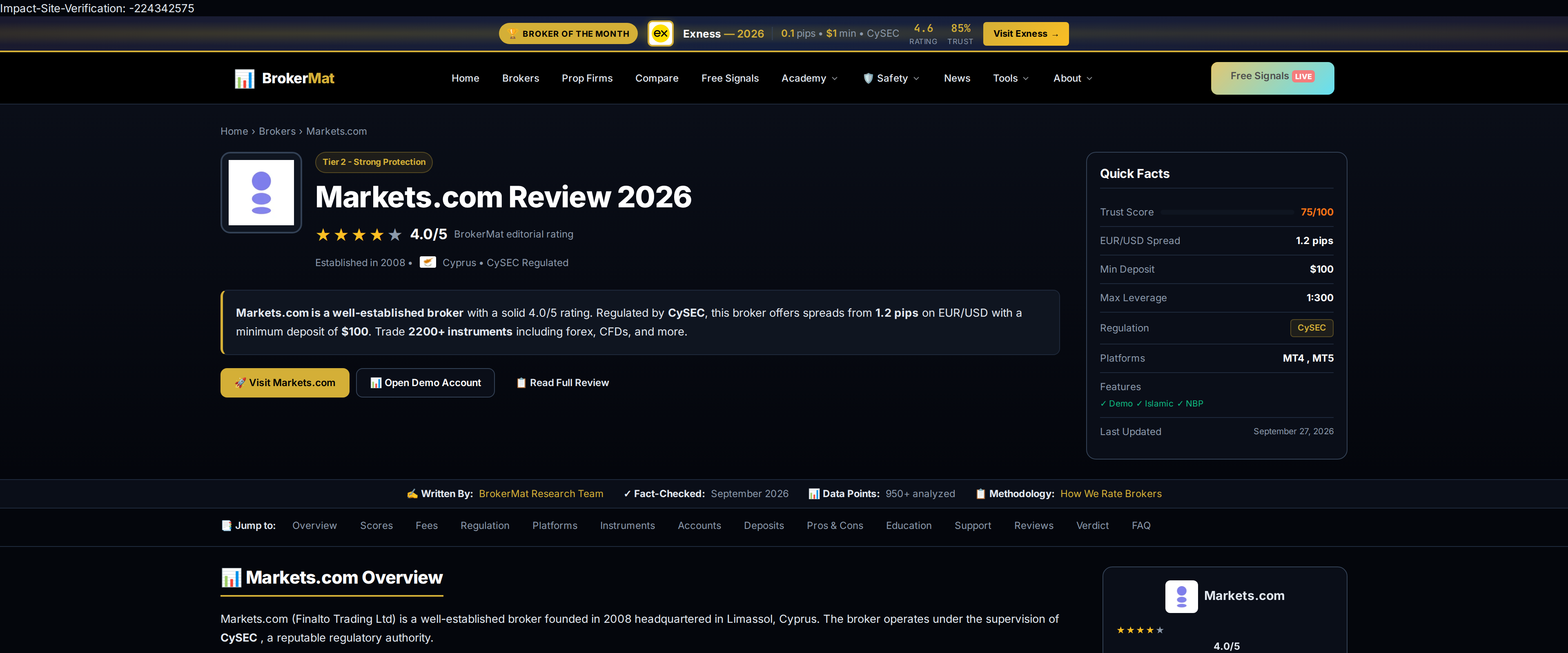The width and height of the screenshot is (1568, 653).
Task: Click the Brokers breadcrumb link
Action: (277, 131)
